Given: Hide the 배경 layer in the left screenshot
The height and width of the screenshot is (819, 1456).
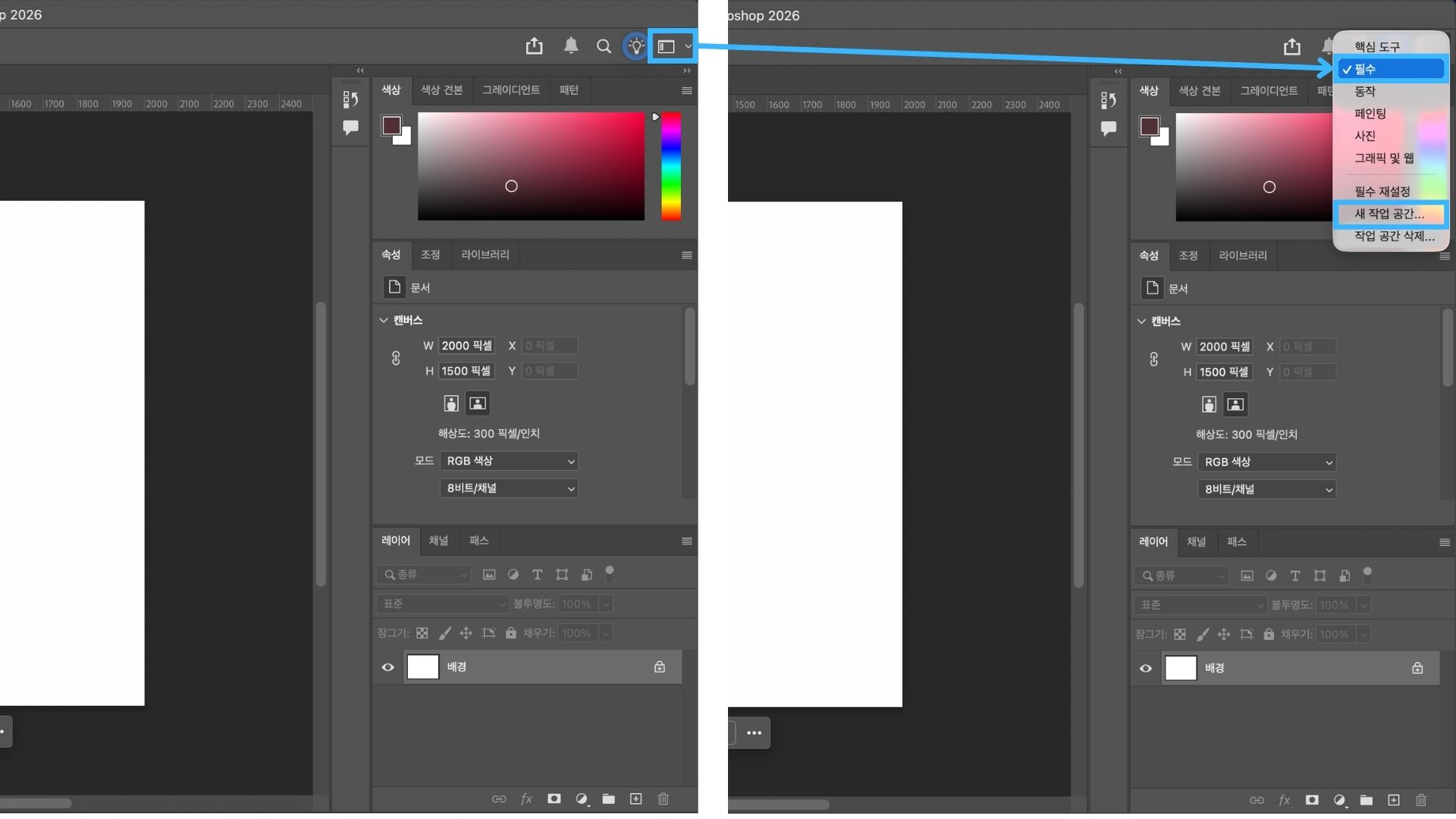Looking at the screenshot, I should point(388,667).
